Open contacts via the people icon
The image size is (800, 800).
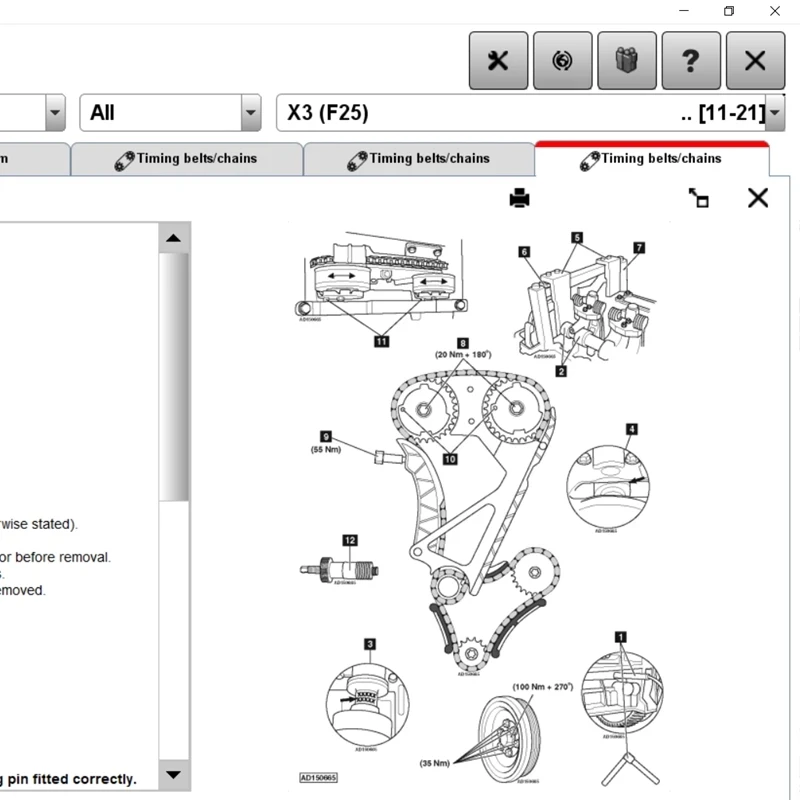626,60
